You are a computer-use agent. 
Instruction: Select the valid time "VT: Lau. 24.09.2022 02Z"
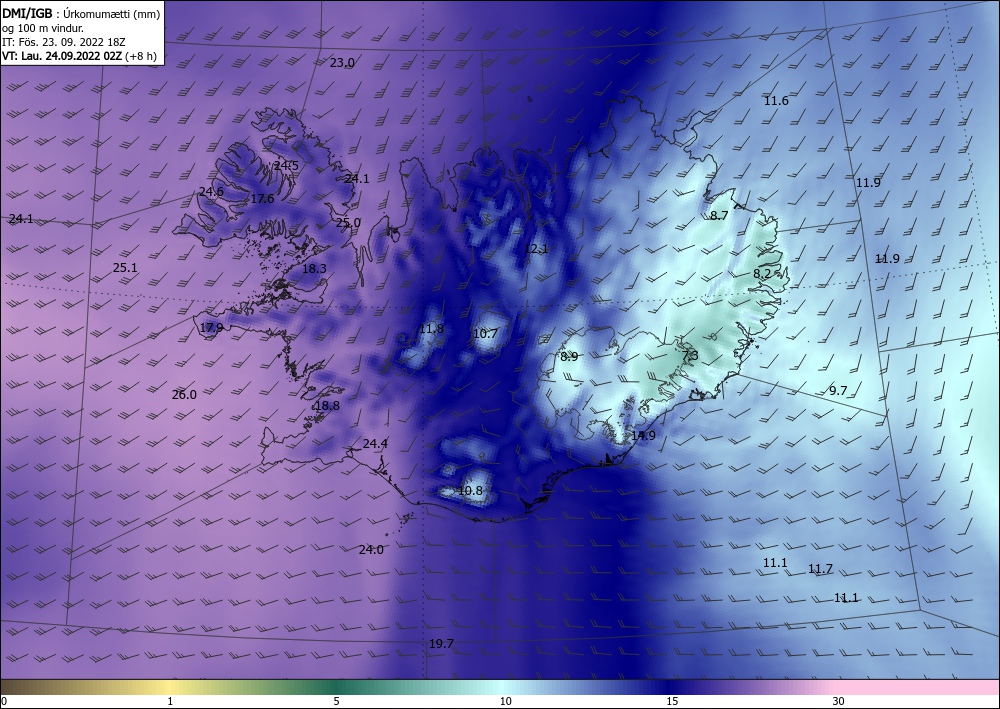pos(62,56)
